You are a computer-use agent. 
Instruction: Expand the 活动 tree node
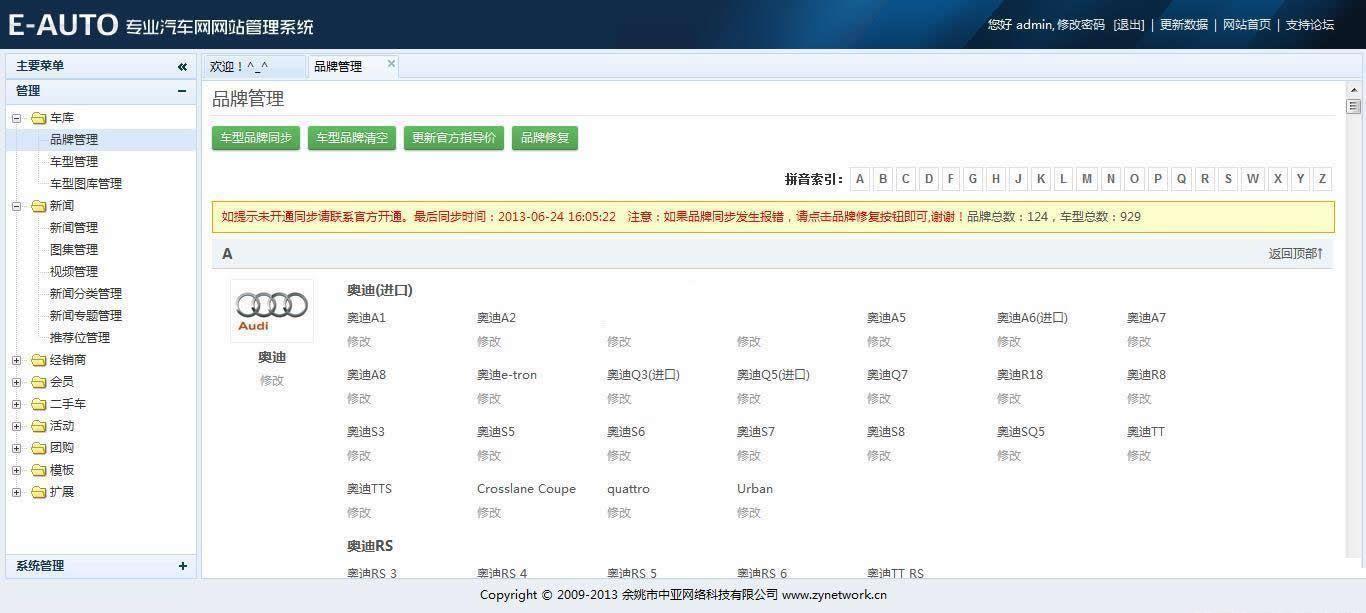(x=16, y=426)
